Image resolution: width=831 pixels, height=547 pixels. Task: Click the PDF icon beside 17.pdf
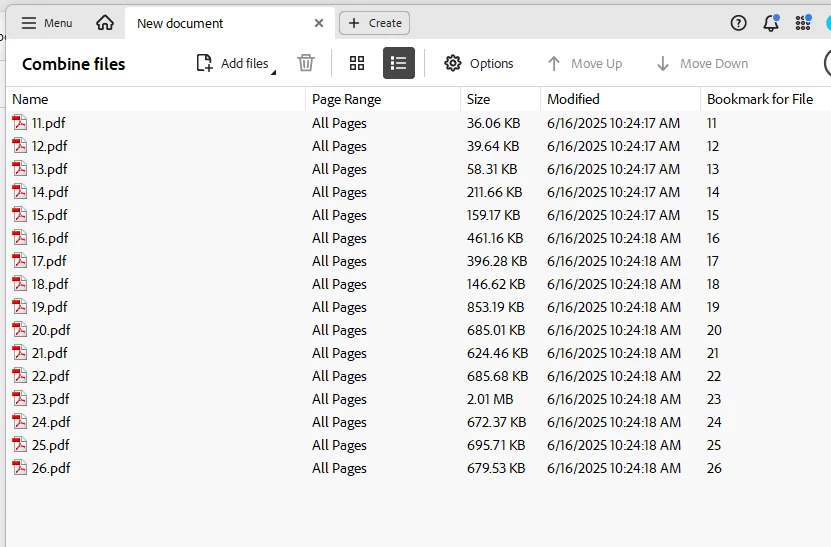point(20,260)
